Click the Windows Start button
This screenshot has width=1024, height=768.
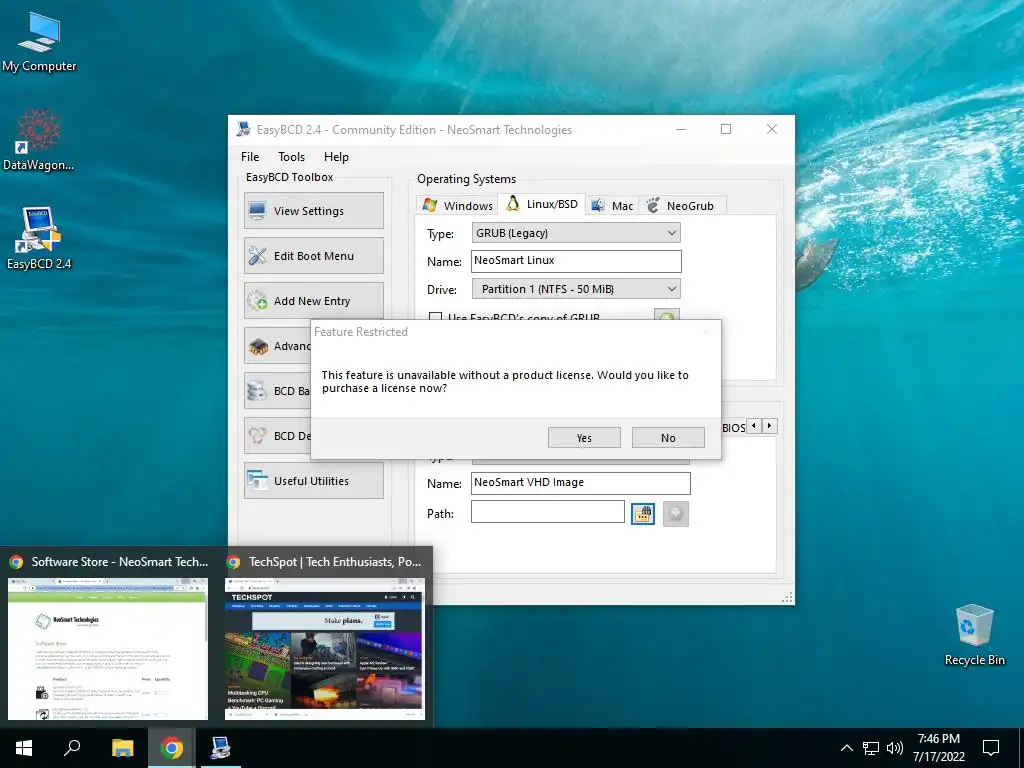(24, 748)
